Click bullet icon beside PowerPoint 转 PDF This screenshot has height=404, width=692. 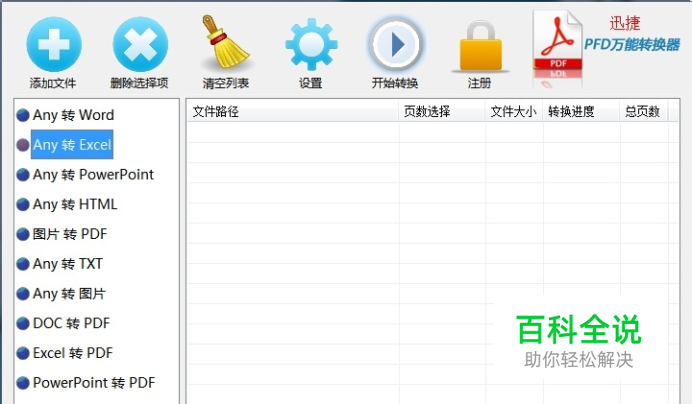pos(23,383)
